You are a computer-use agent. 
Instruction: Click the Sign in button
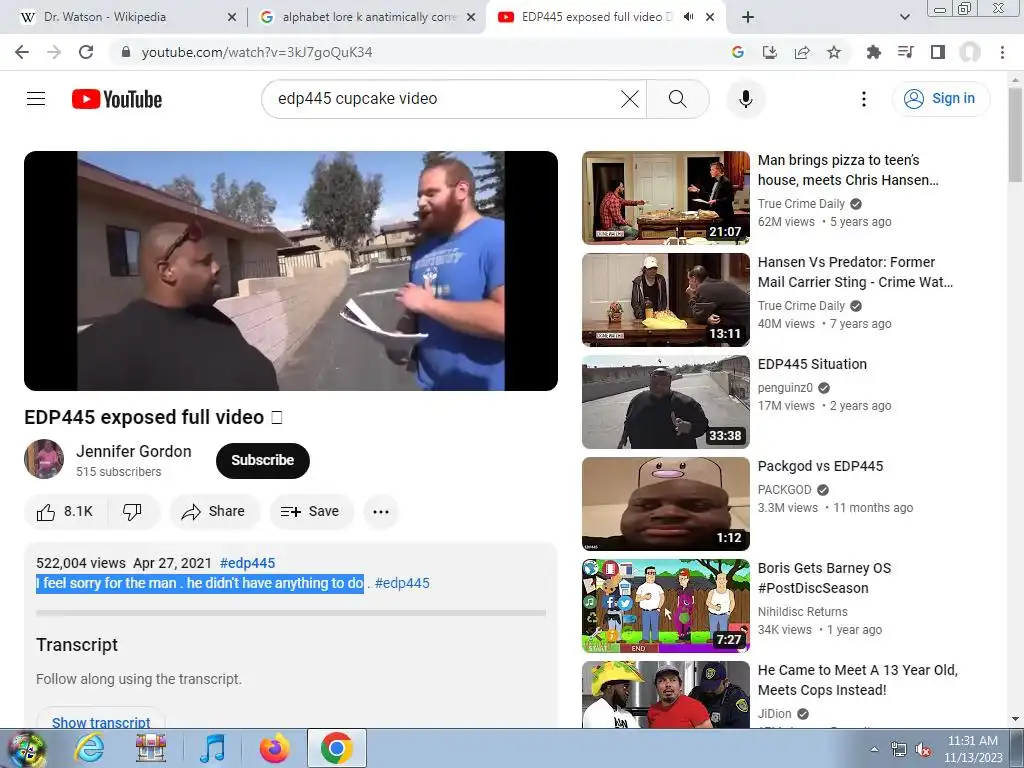click(x=940, y=99)
